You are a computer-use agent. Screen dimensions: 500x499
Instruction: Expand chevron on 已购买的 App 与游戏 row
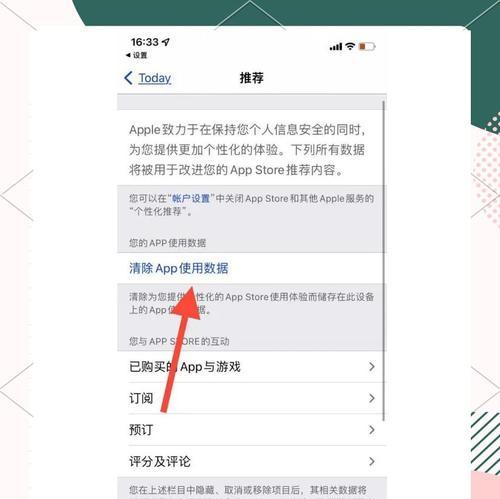coord(372,367)
